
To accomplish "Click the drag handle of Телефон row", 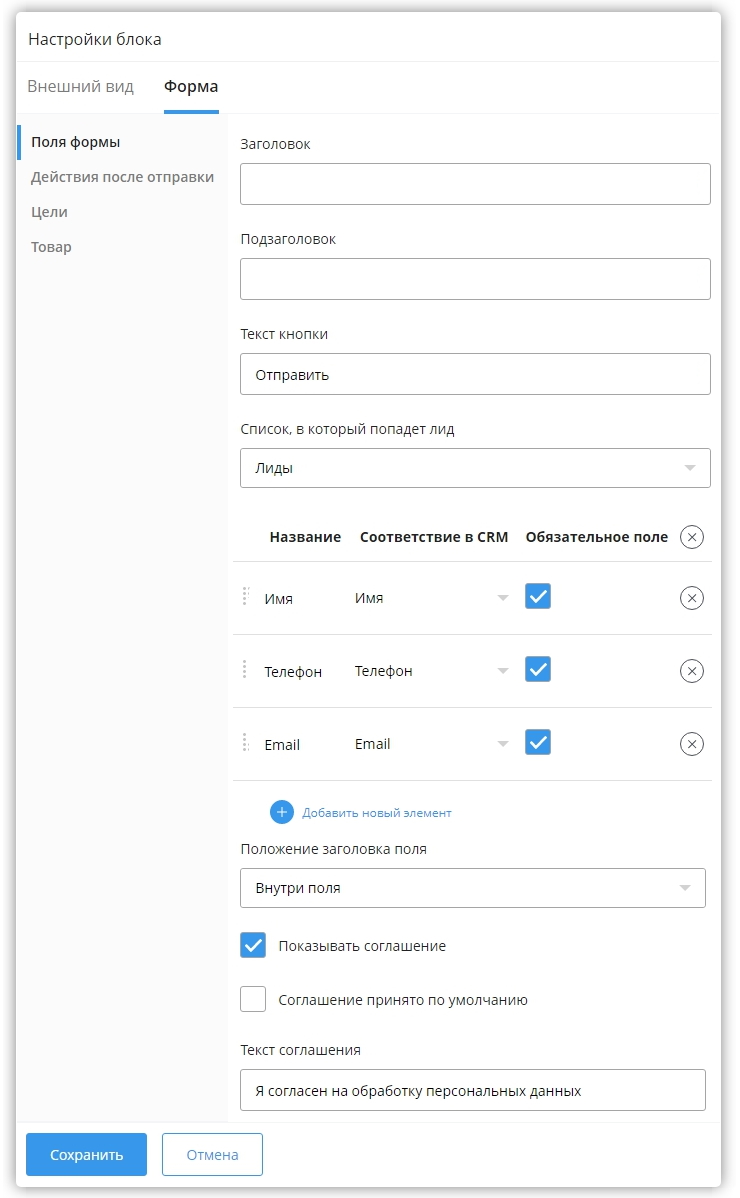I will coord(245,670).
